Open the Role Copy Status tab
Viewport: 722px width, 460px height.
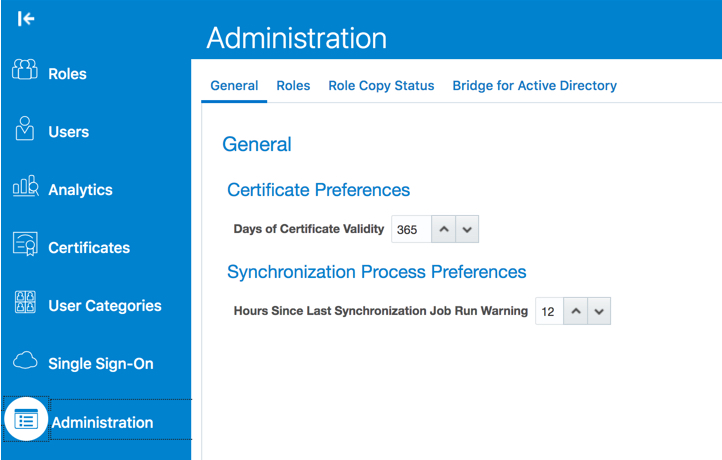[x=381, y=86]
